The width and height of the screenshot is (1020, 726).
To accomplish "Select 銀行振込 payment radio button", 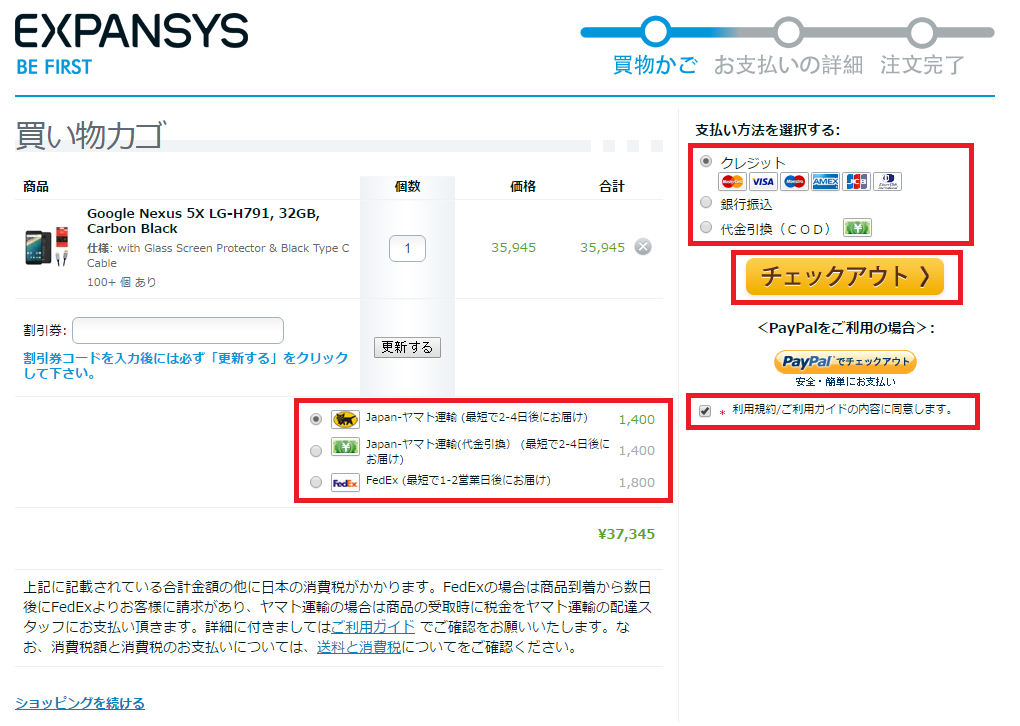I will [706, 203].
